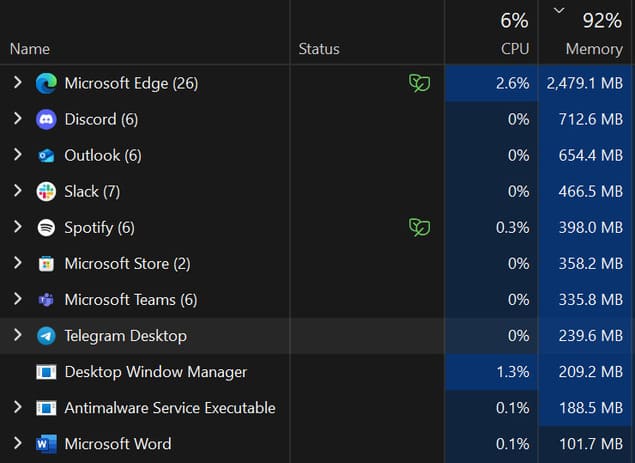Click Spotify's efficiency mode leaf icon
The image size is (635, 463).
420,227
